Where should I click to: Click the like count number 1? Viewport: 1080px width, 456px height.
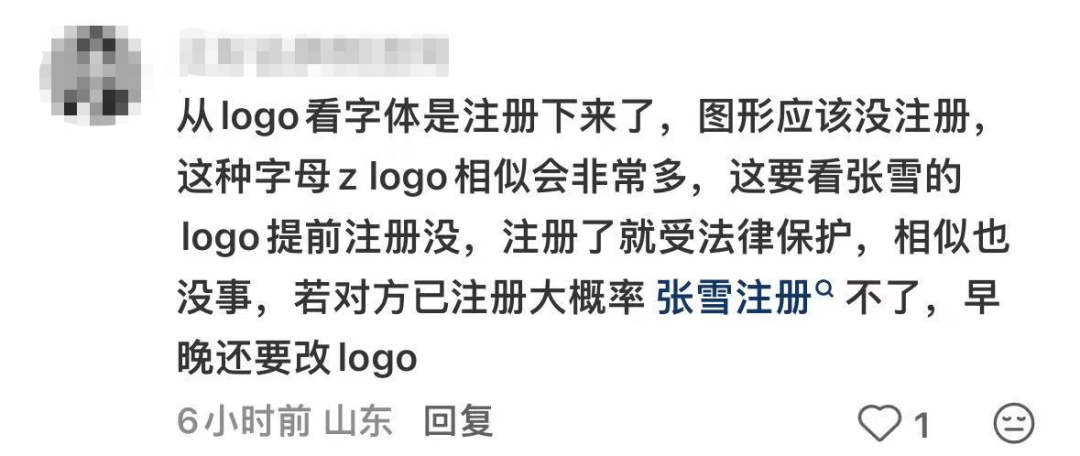coord(922,424)
